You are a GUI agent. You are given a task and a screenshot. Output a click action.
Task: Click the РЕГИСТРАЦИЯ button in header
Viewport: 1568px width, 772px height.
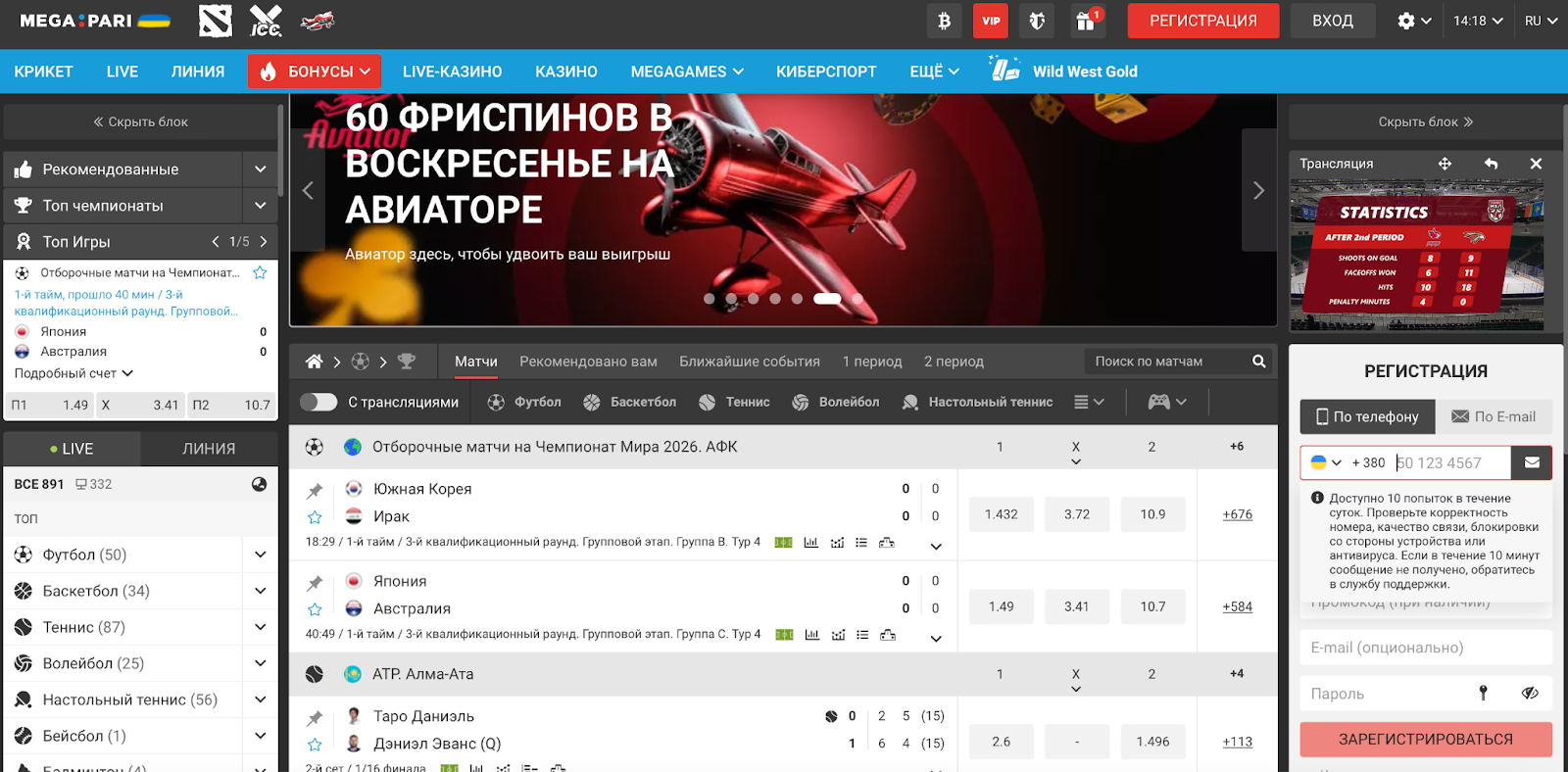(1202, 21)
